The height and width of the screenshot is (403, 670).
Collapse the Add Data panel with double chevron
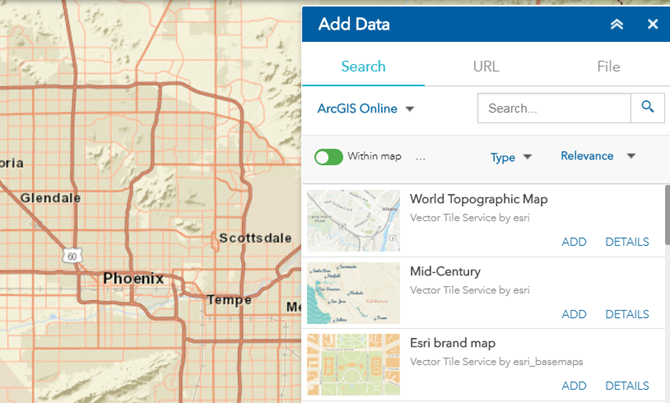click(617, 24)
